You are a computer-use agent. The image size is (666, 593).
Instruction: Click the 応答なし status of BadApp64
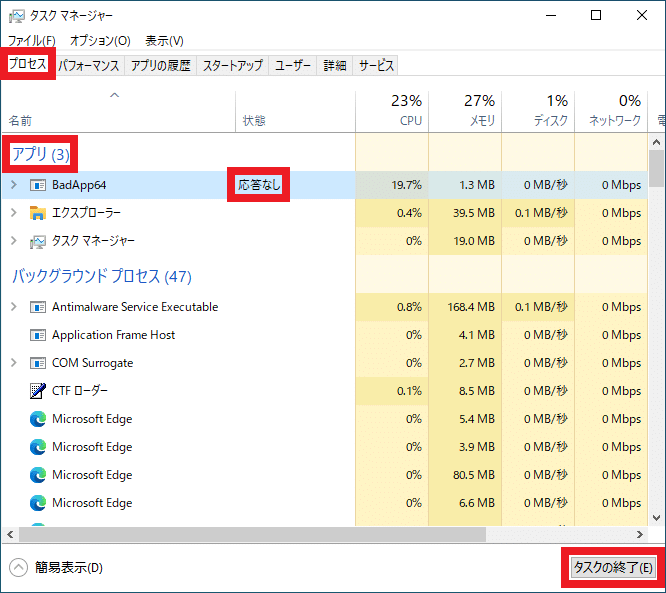259,185
